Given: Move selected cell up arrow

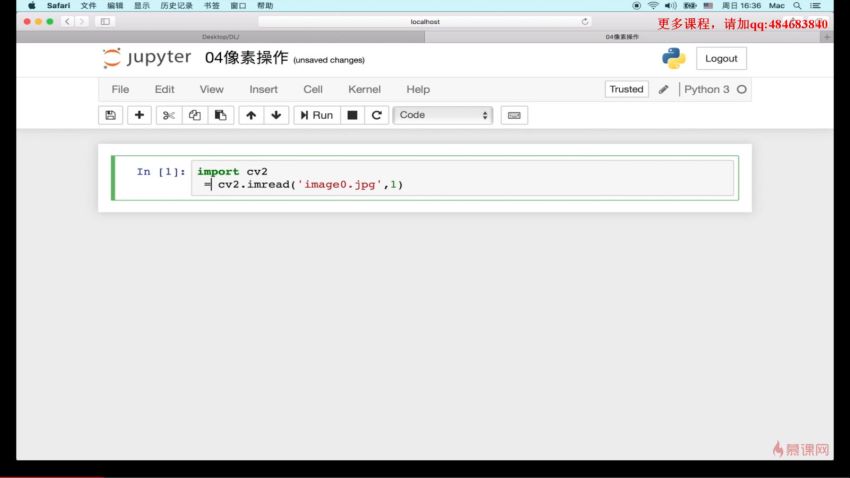Looking at the screenshot, I should [251, 115].
